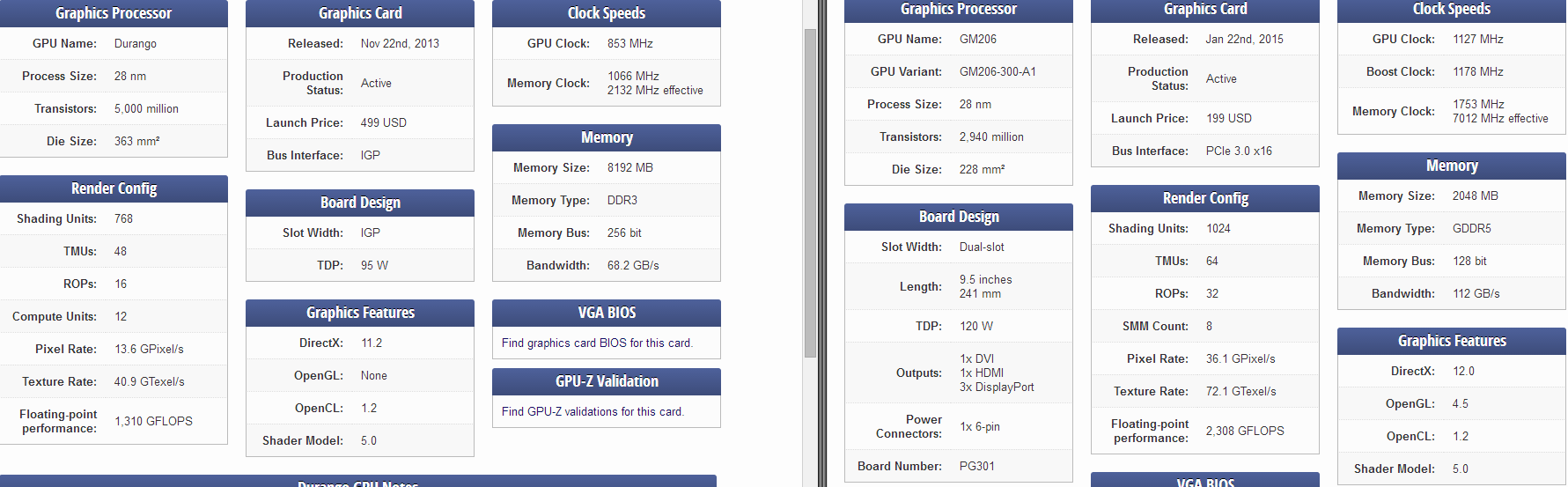Image resolution: width=1568 pixels, height=487 pixels.
Task: Select the texture rate '72.1 GTexel/s'
Action: pyautogui.click(x=1241, y=391)
